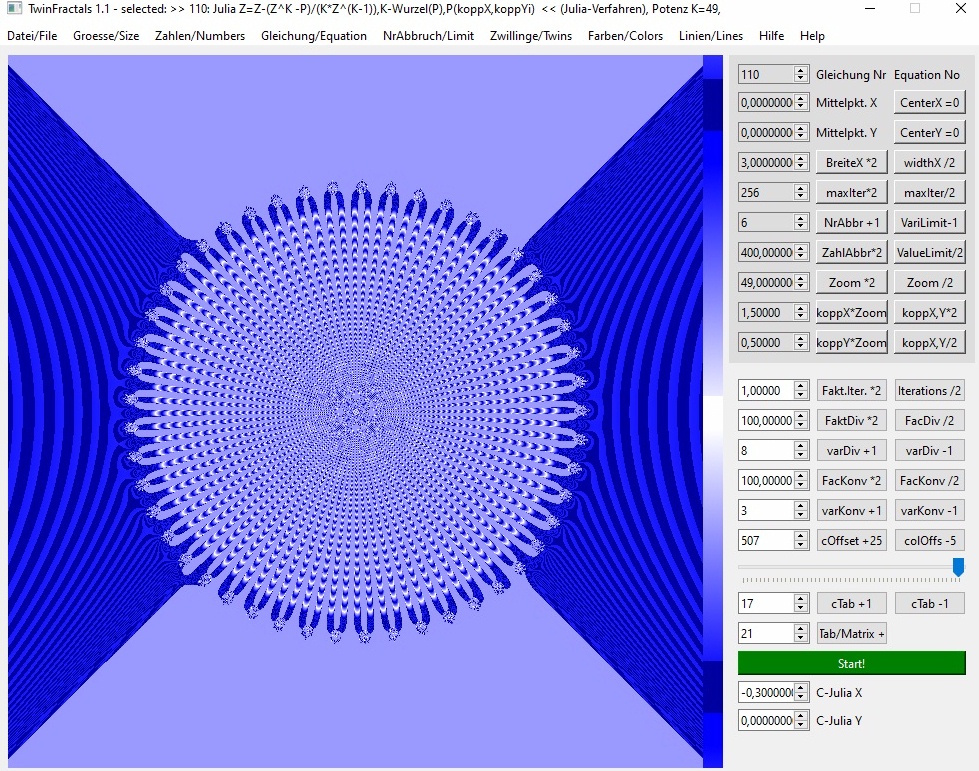The image size is (979, 771).
Task: Click the C-Julia Y value field
Action: [x=774, y=720]
